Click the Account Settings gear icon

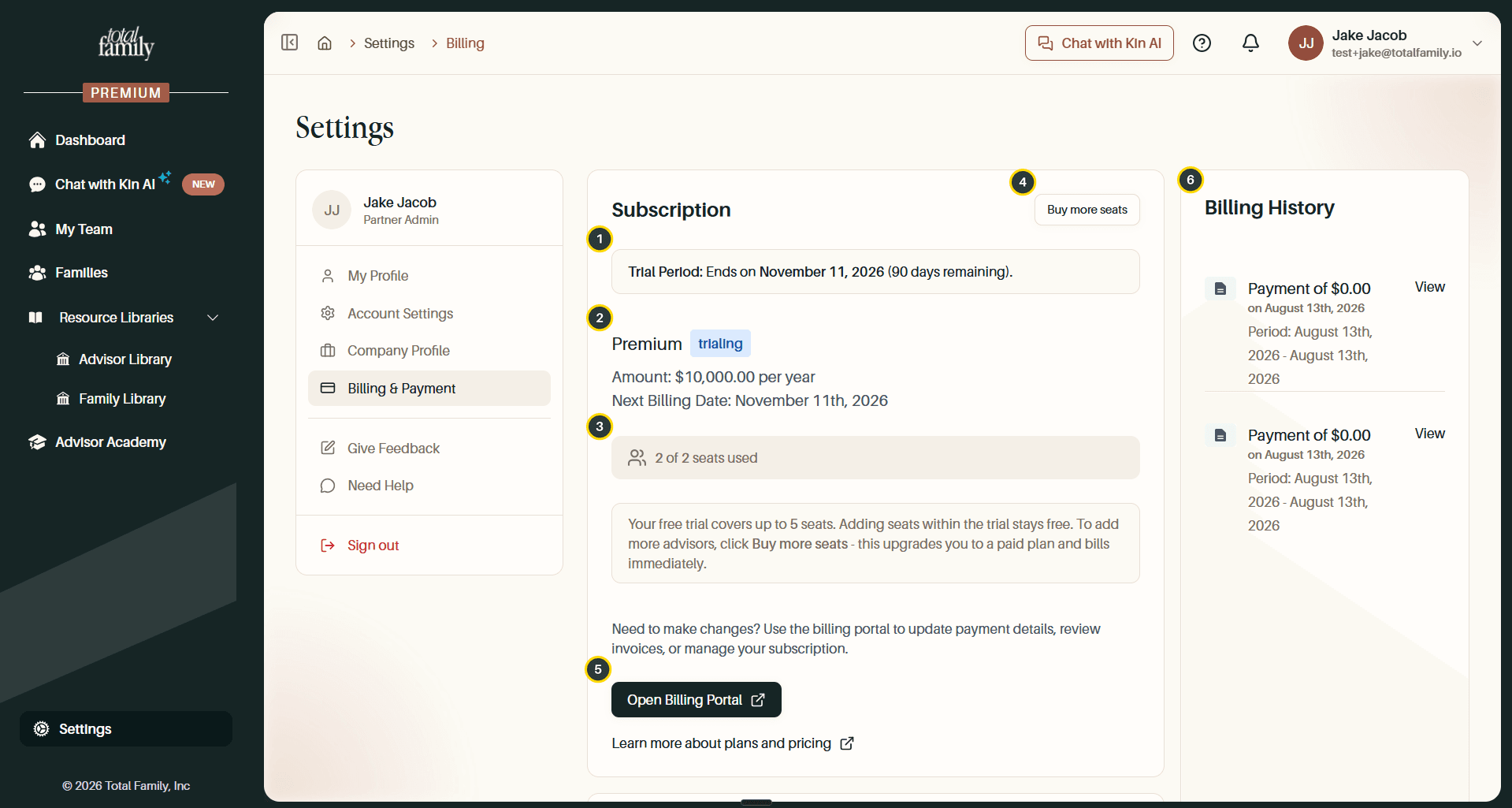[x=328, y=314]
